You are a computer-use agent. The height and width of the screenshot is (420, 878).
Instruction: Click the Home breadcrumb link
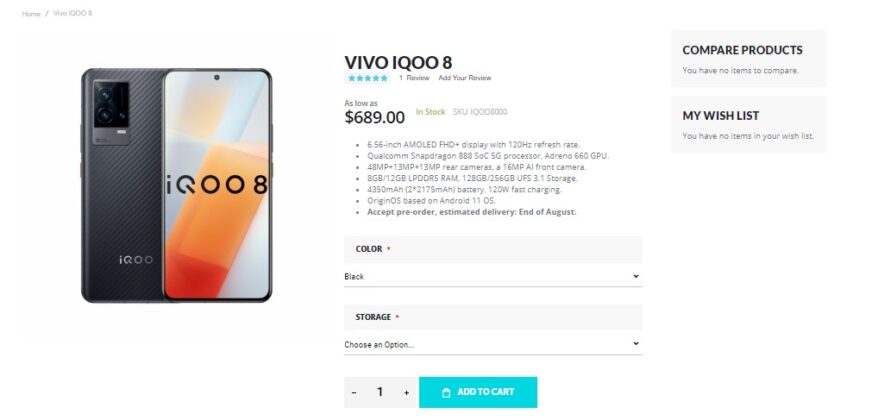coord(31,13)
